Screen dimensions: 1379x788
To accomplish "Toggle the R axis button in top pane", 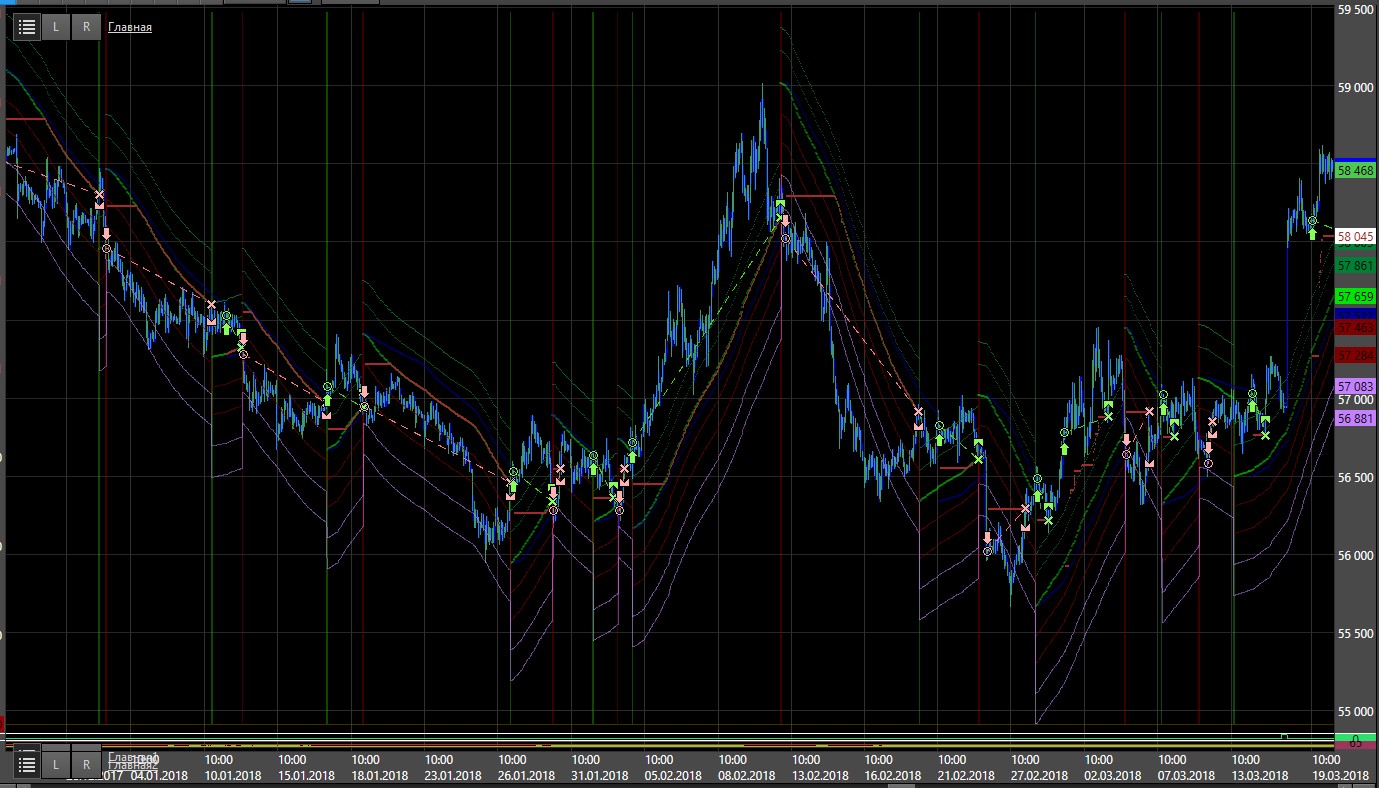I will [x=86, y=27].
